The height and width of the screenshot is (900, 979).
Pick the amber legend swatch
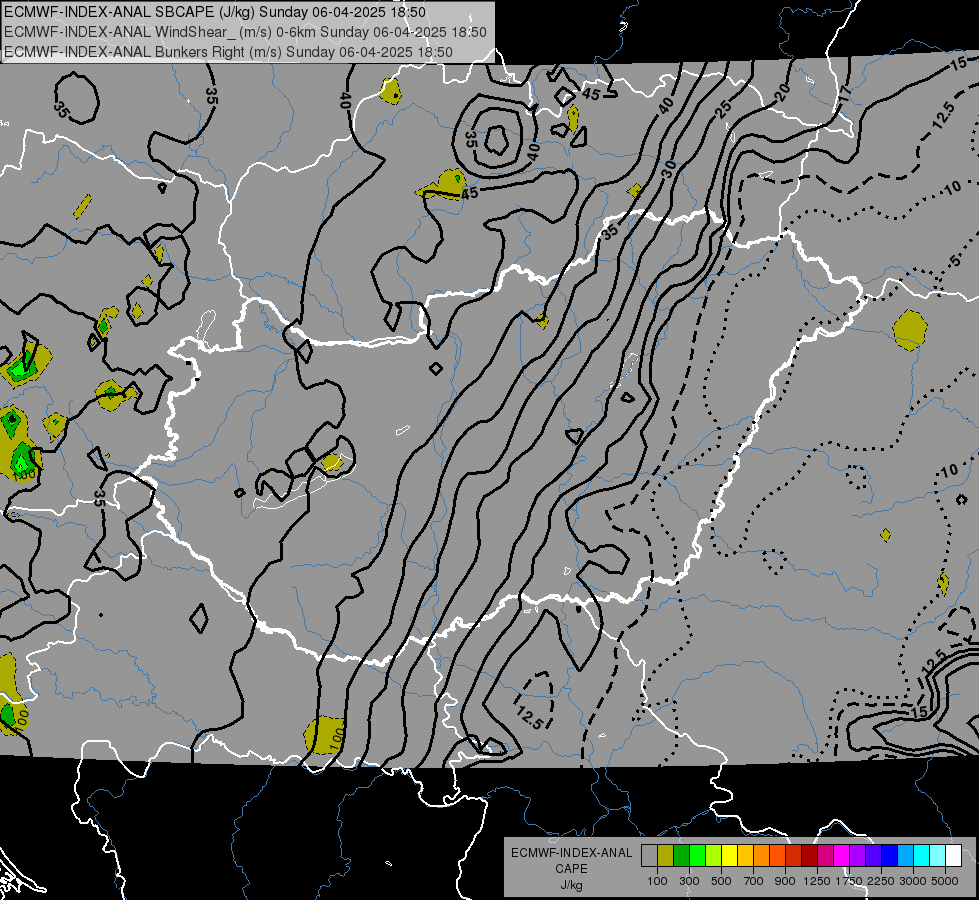pos(745,856)
